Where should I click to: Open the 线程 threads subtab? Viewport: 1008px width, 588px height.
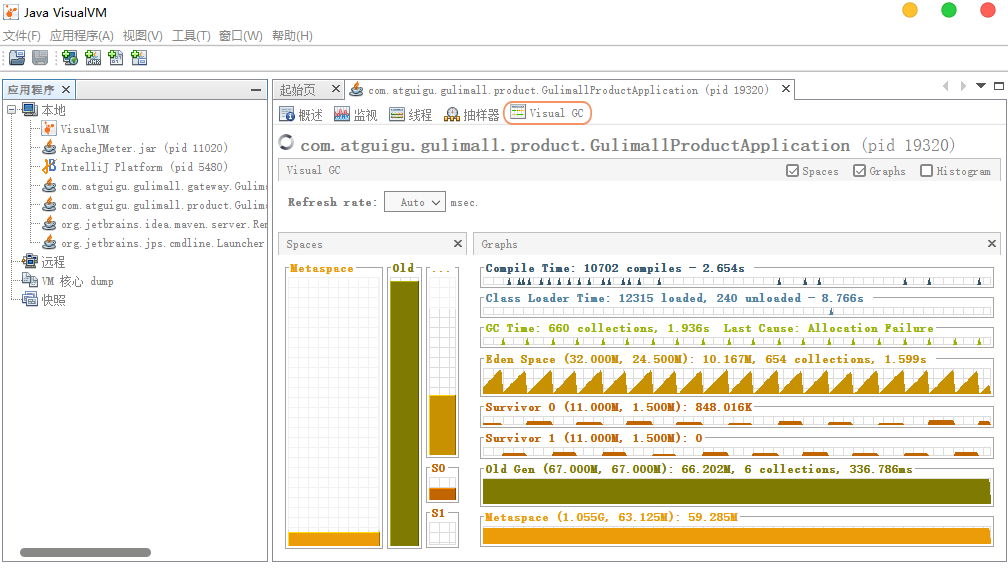(410, 114)
